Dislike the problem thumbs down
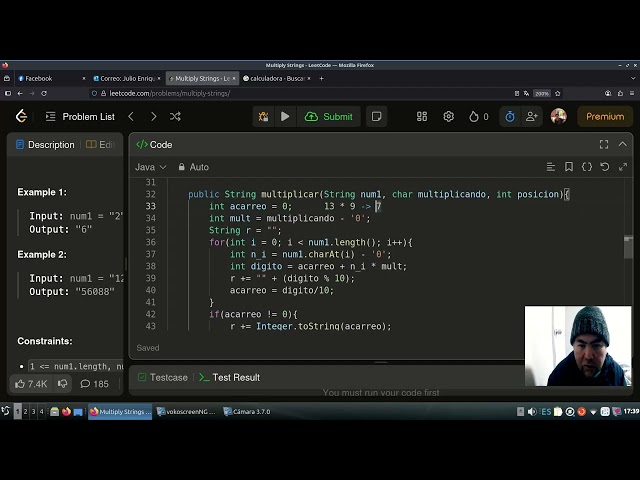The width and height of the screenshot is (640, 480). pyautogui.click(x=62, y=384)
